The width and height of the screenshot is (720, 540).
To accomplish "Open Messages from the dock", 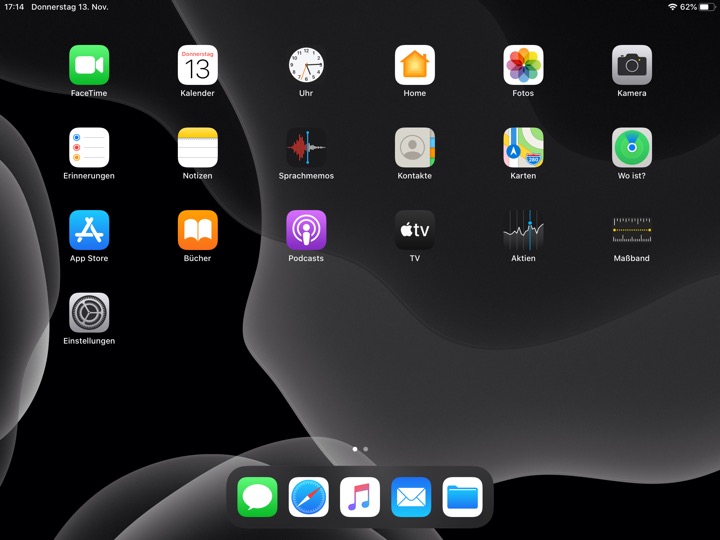I will 257,497.
